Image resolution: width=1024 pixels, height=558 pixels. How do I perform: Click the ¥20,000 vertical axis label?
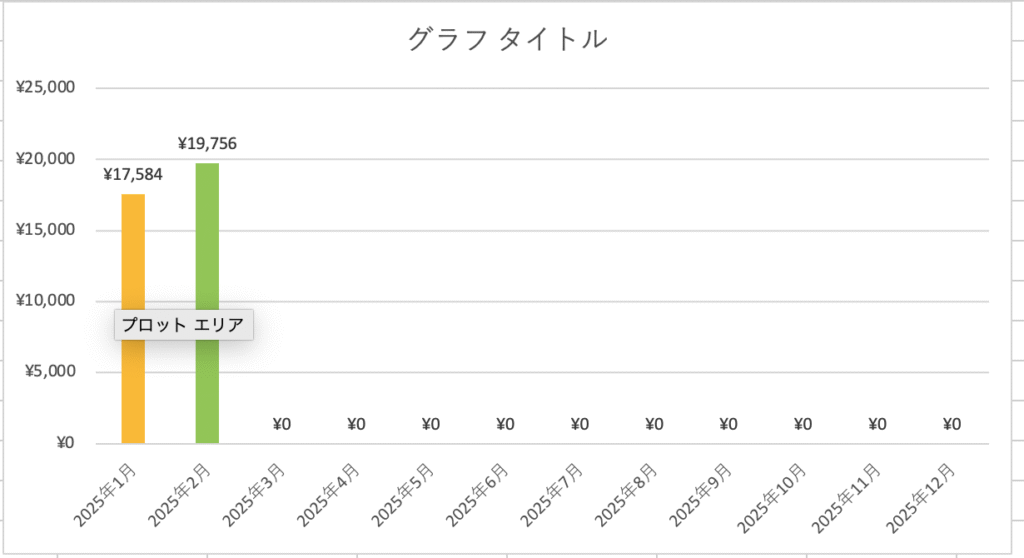pos(45,159)
